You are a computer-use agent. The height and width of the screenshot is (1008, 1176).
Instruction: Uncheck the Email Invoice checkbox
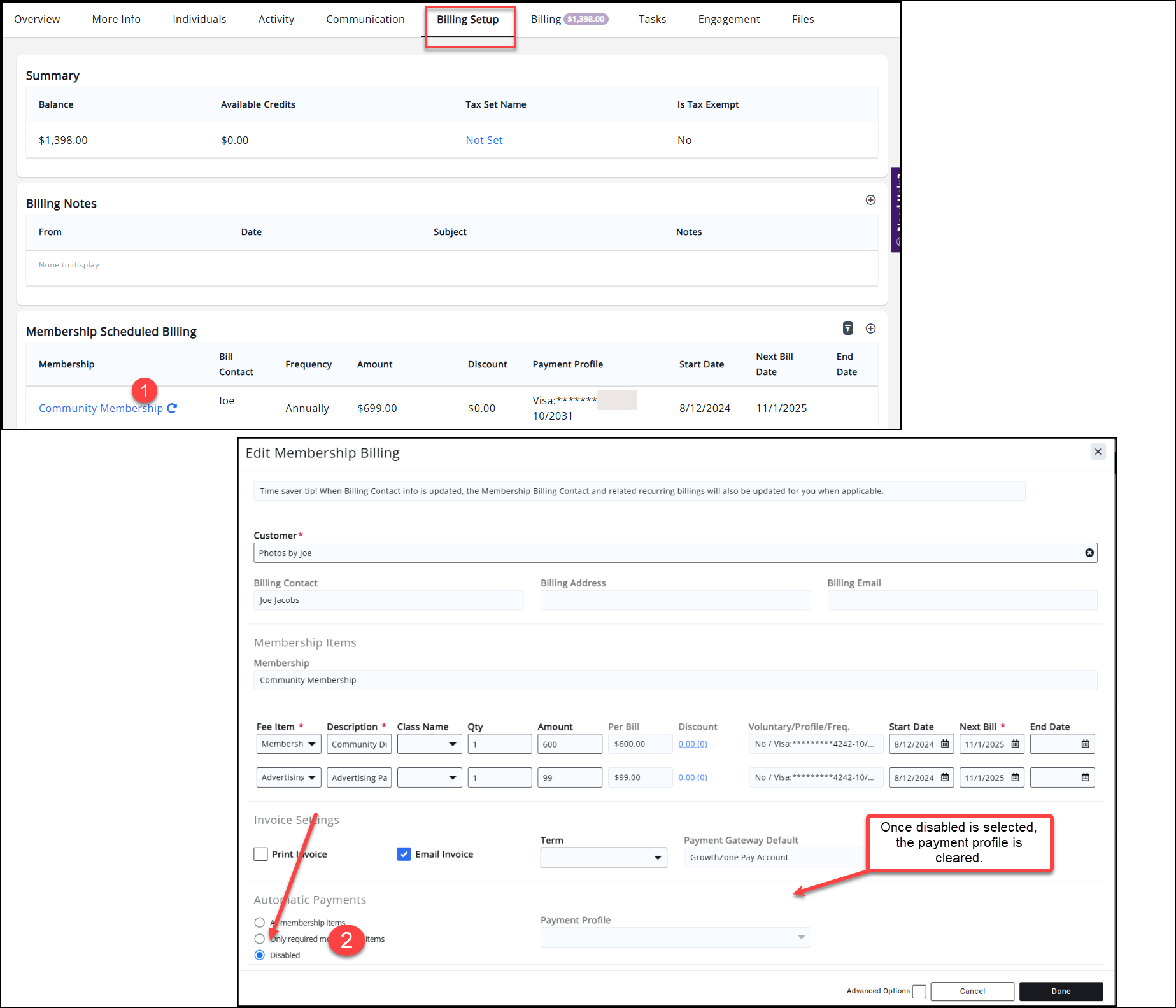coord(404,854)
